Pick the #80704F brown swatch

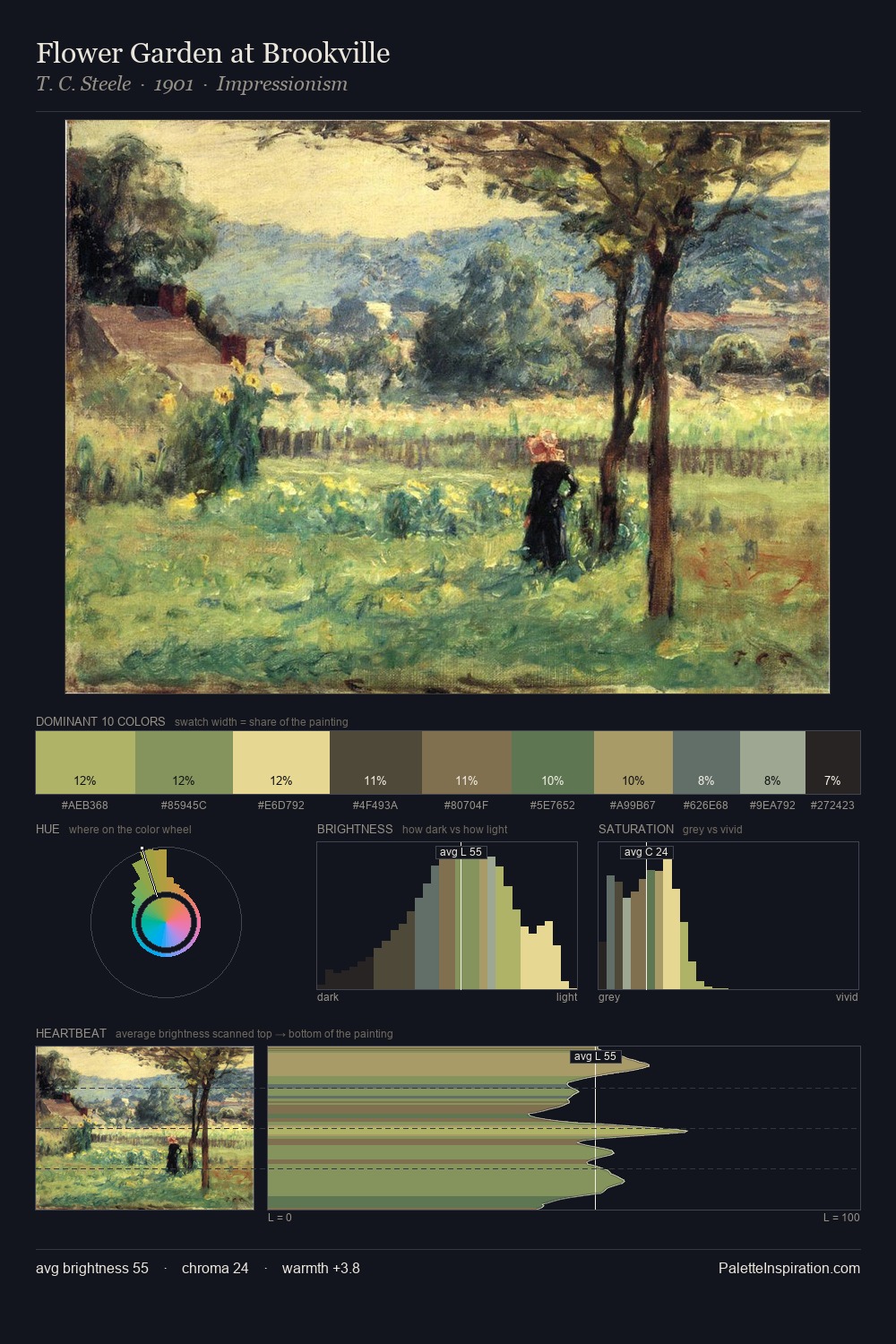[x=467, y=762]
